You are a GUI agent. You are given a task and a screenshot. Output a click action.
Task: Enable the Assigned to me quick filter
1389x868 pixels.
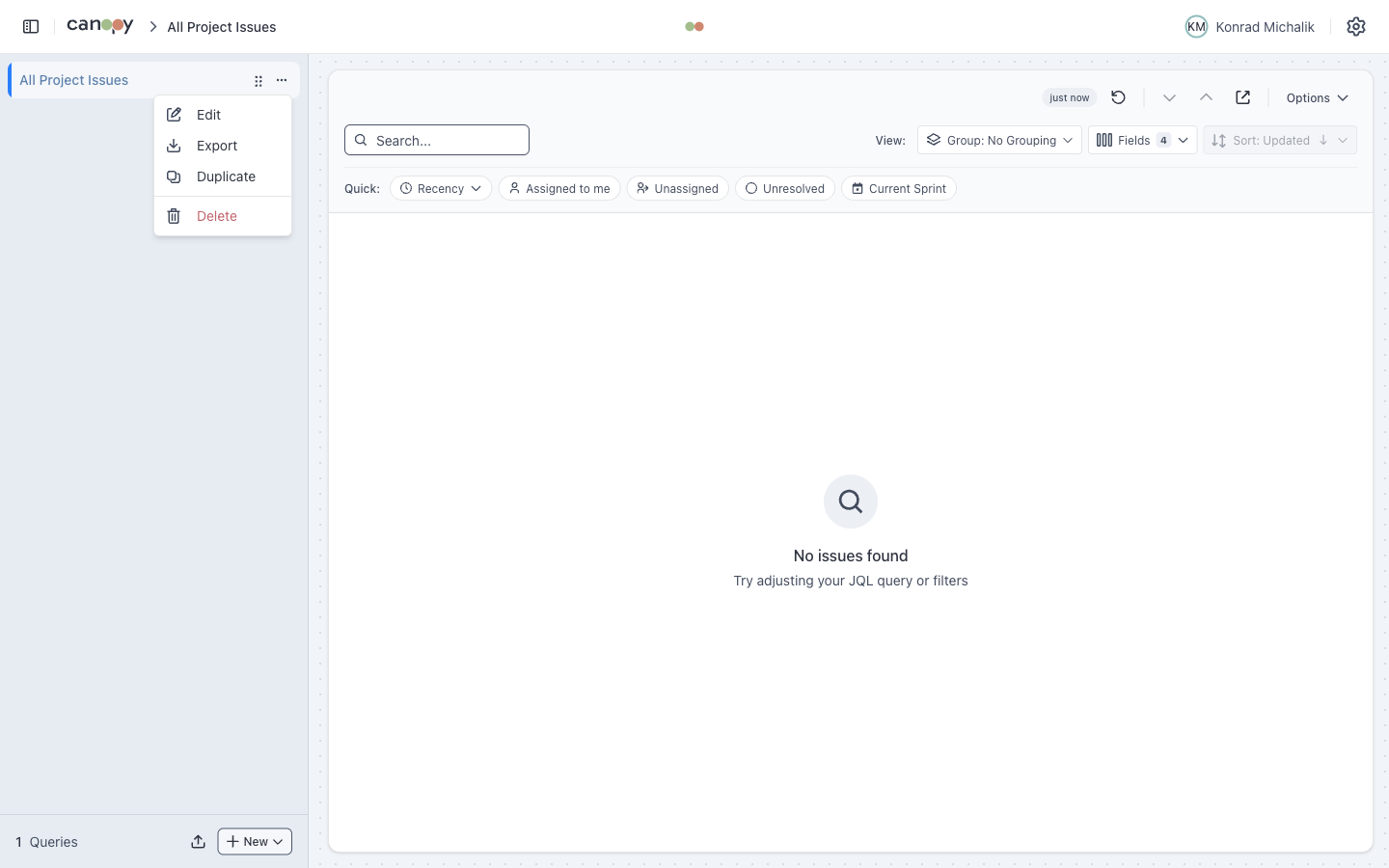[x=559, y=188]
